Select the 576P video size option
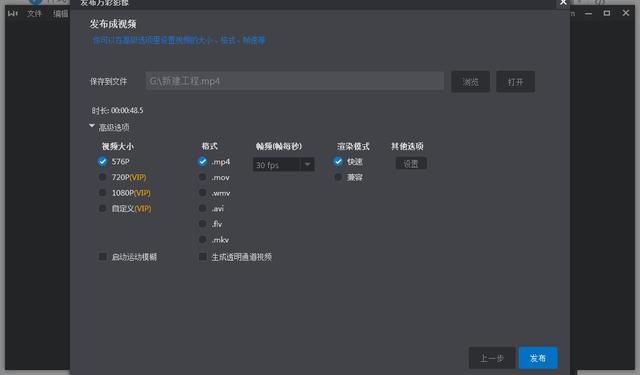Image resolution: width=640 pixels, height=375 pixels. (x=102, y=162)
